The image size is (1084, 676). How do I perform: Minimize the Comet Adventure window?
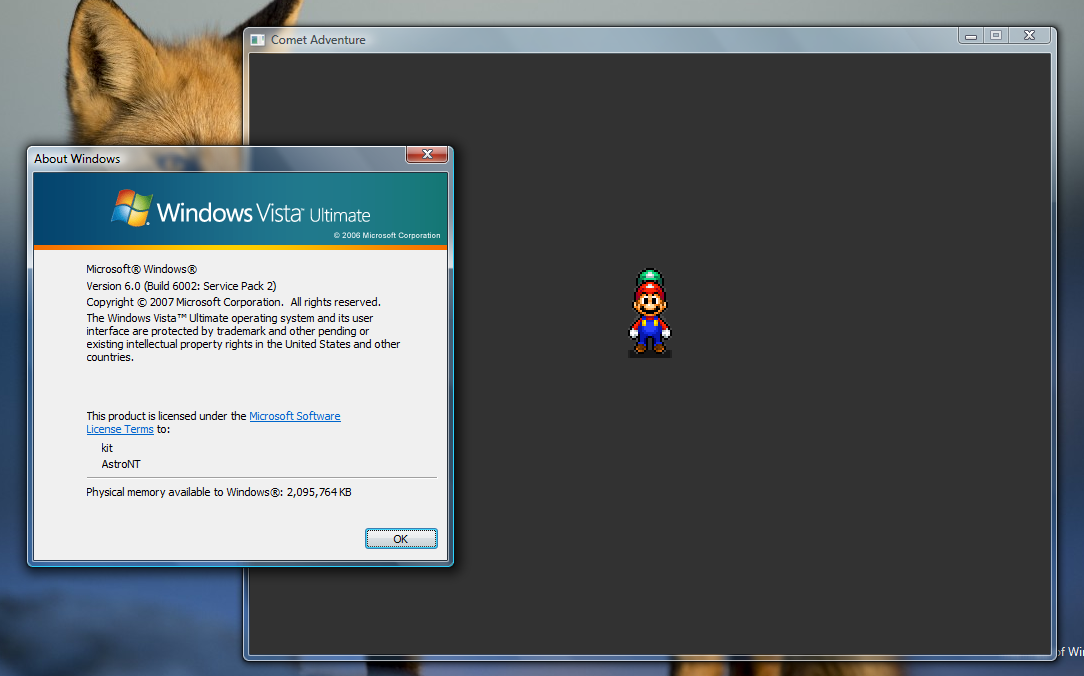971,36
